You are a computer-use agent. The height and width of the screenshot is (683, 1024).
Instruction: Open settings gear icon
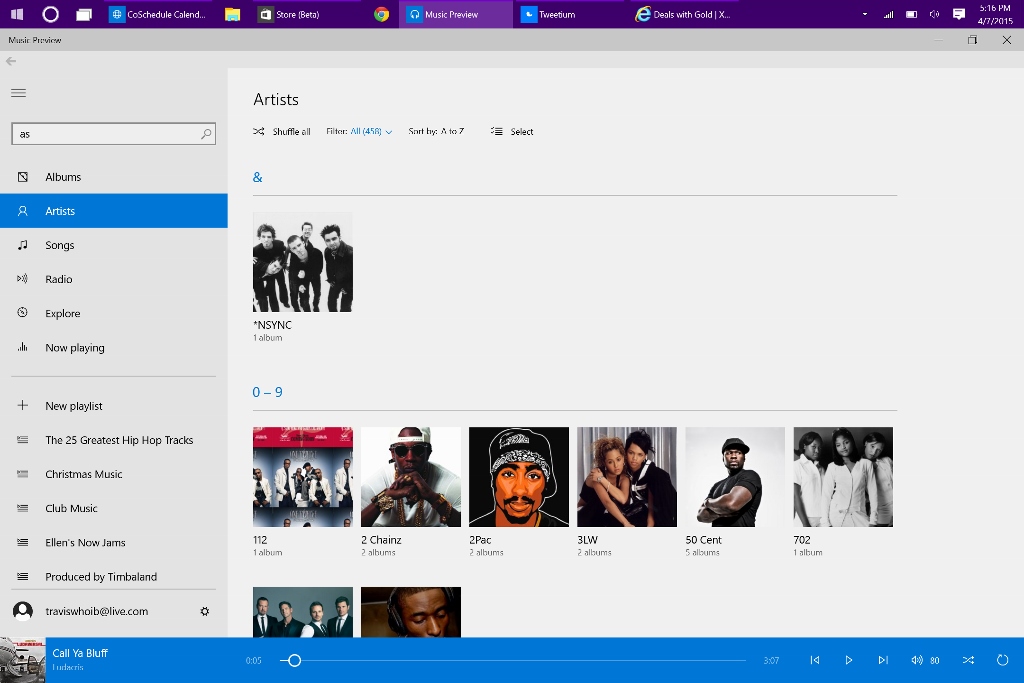point(204,611)
